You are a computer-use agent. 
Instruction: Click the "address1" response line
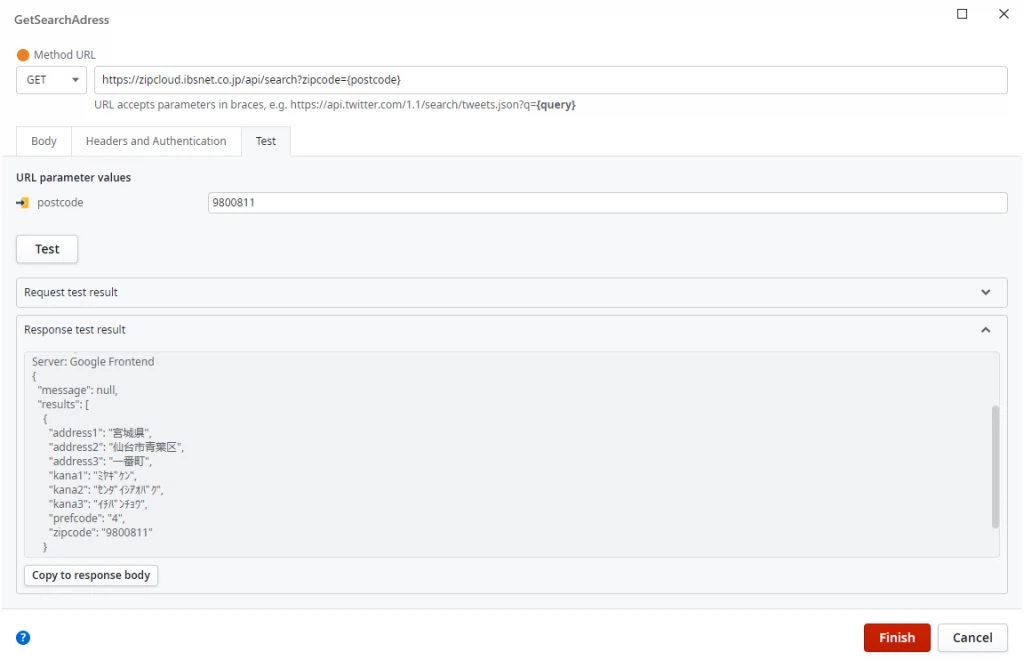tap(100, 432)
